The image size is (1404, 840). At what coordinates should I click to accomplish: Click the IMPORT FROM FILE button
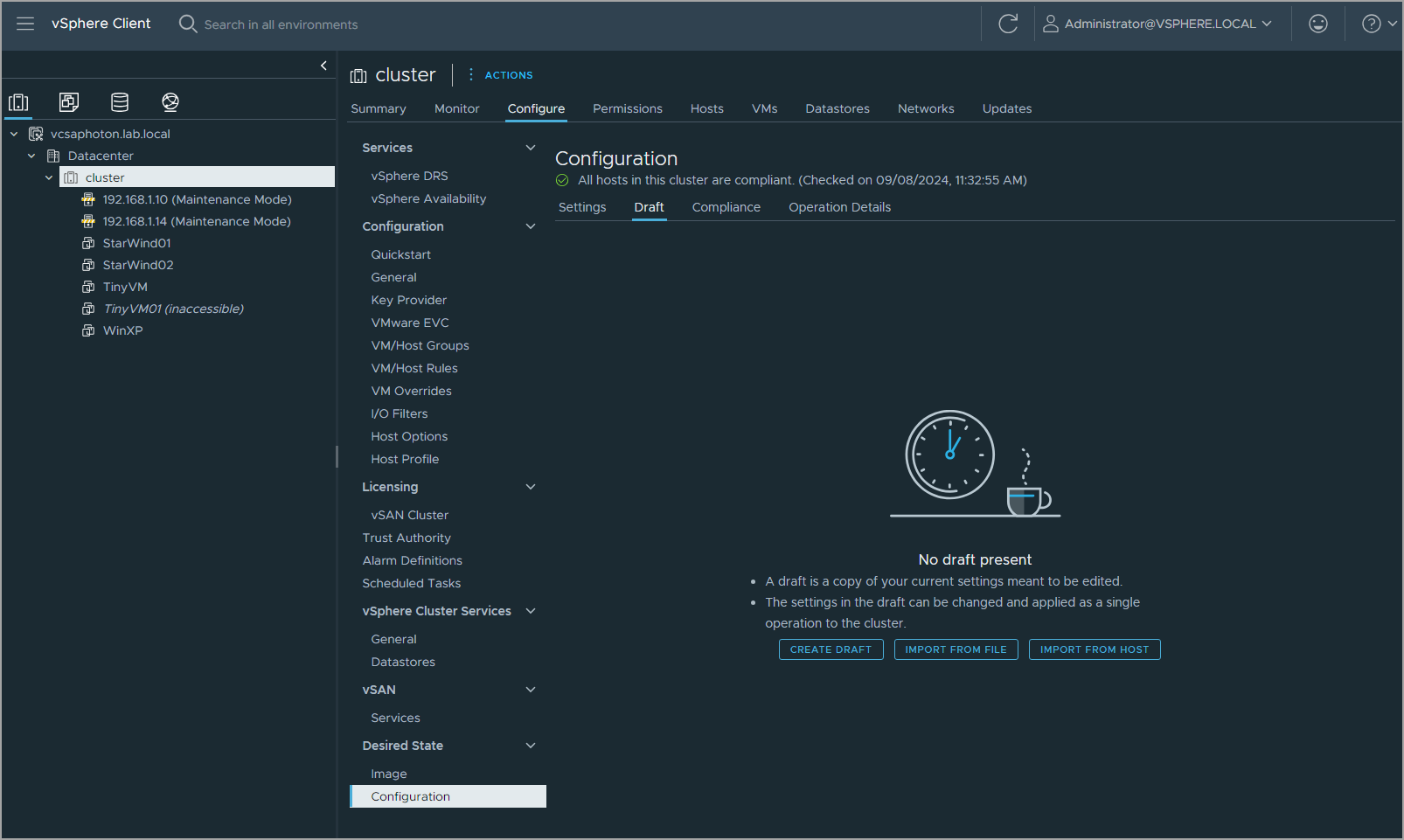[x=956, y=649]
